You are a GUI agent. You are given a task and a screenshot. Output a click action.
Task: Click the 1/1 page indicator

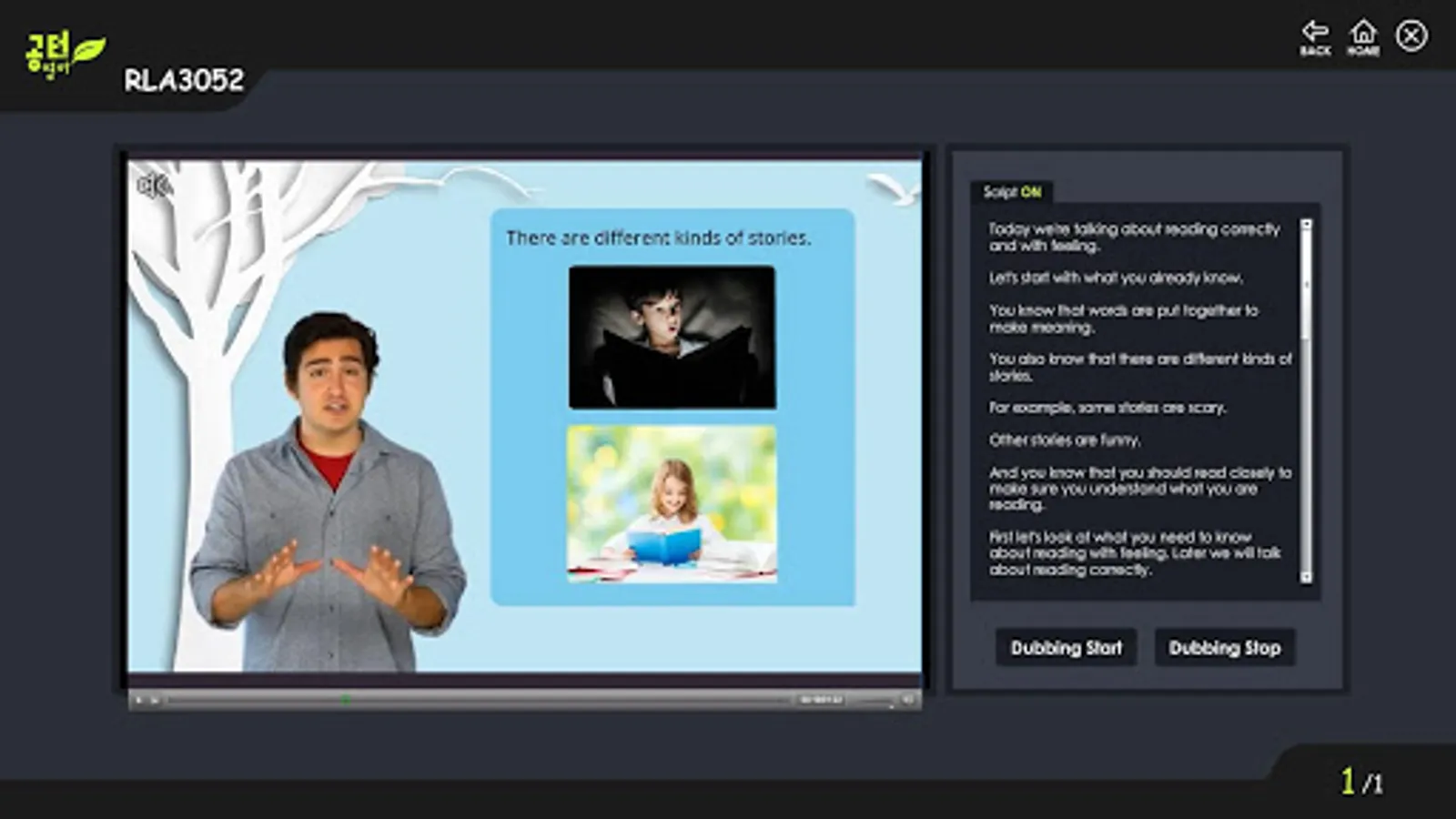tap(1361, 782)
